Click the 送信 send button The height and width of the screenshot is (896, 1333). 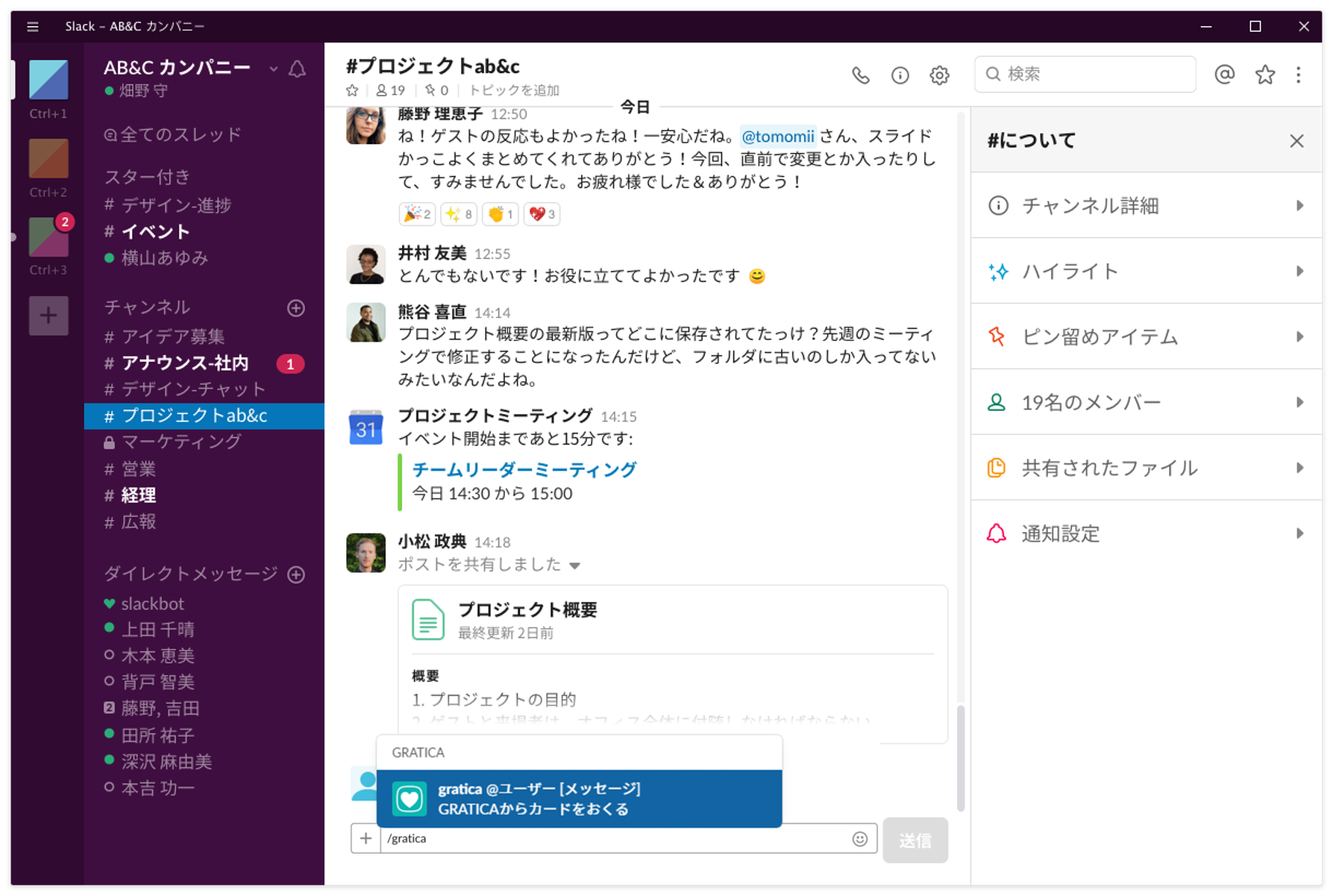point(915,840)
